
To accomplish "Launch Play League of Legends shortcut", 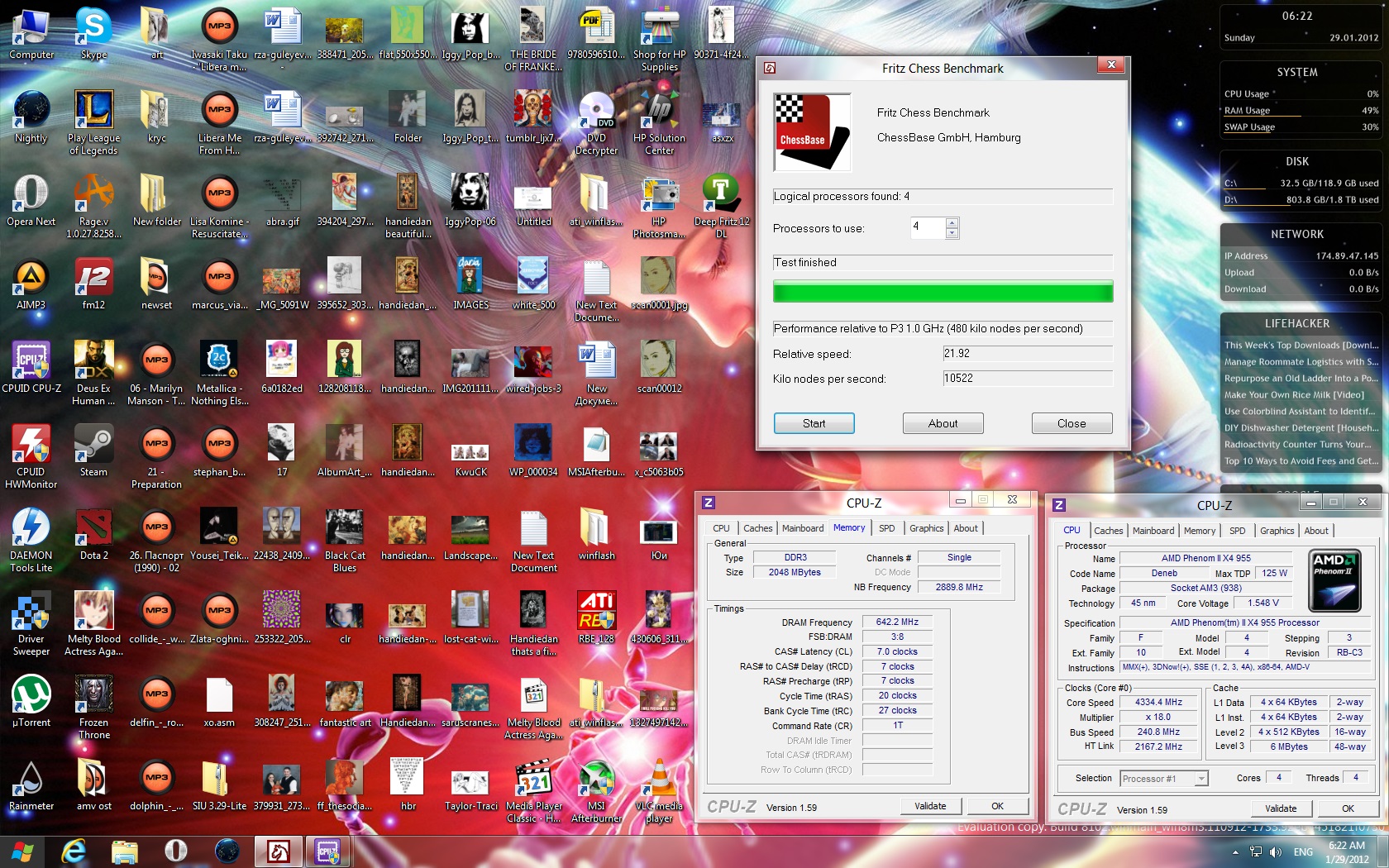I will pos(93,122).
